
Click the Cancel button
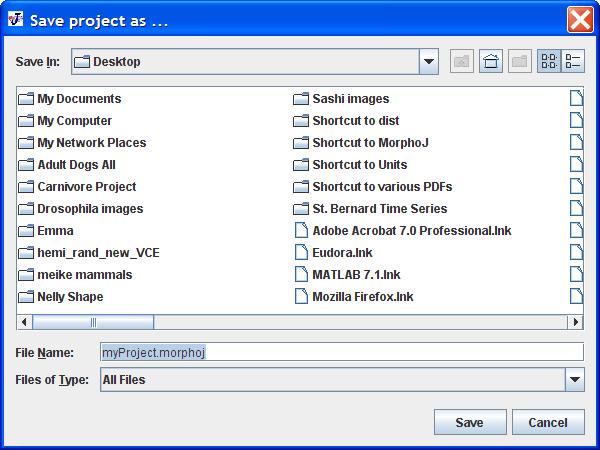click(547, 422)
